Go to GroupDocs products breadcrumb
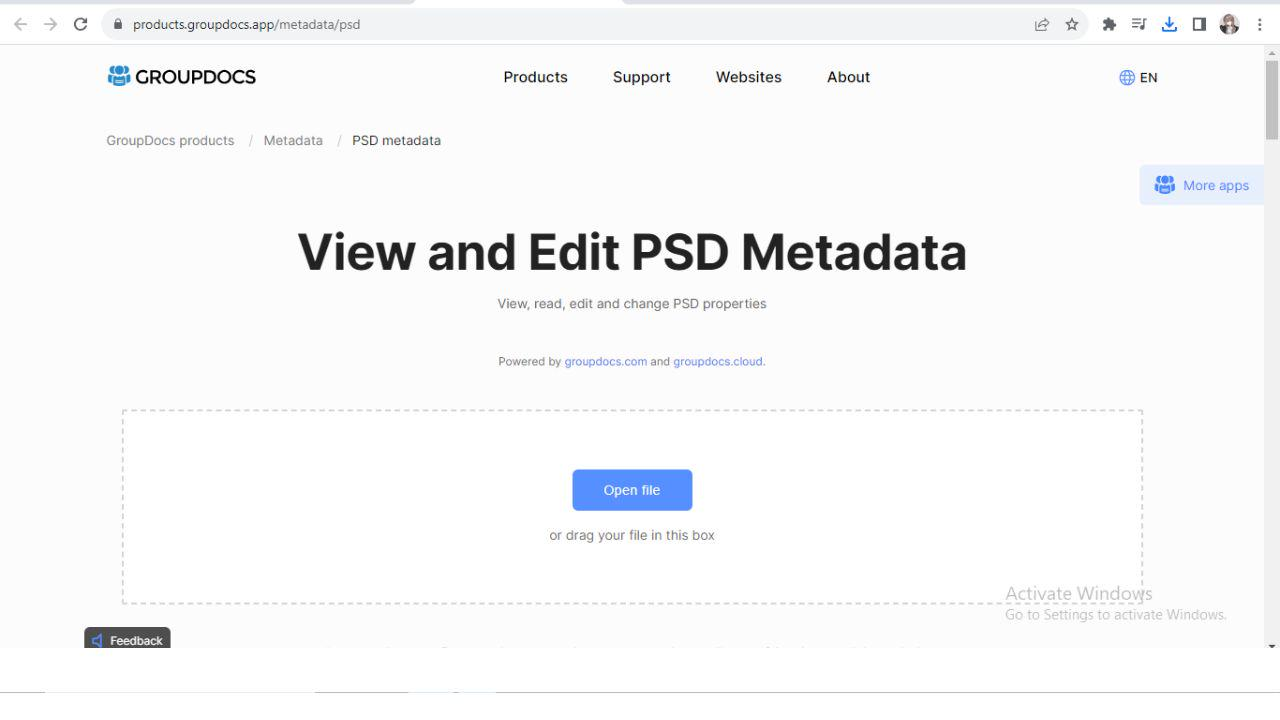This screenshot has height=720, width=1280. tap(170, 141)
